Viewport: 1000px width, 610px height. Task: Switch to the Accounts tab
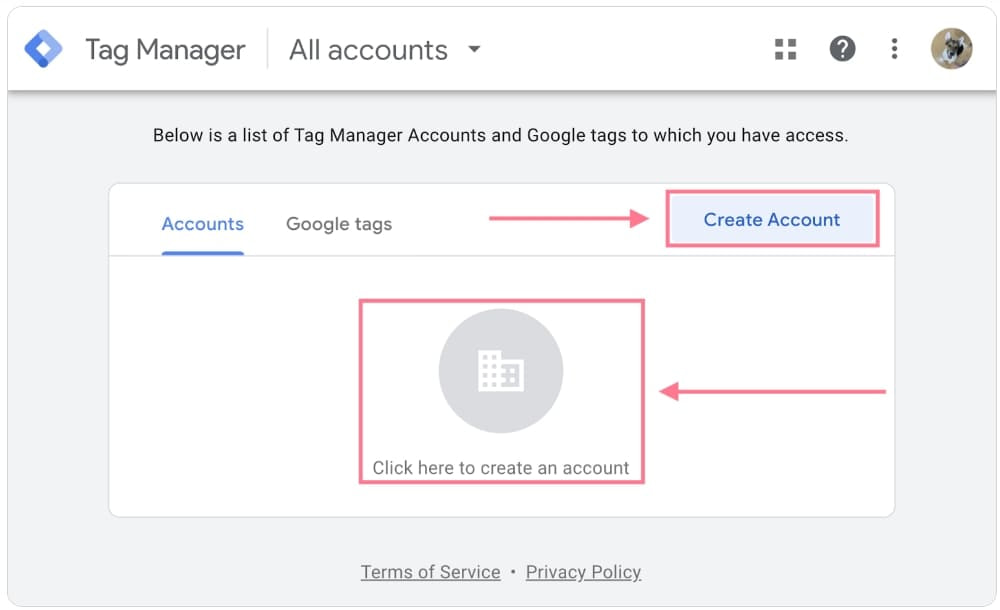(x=203, y=224)
